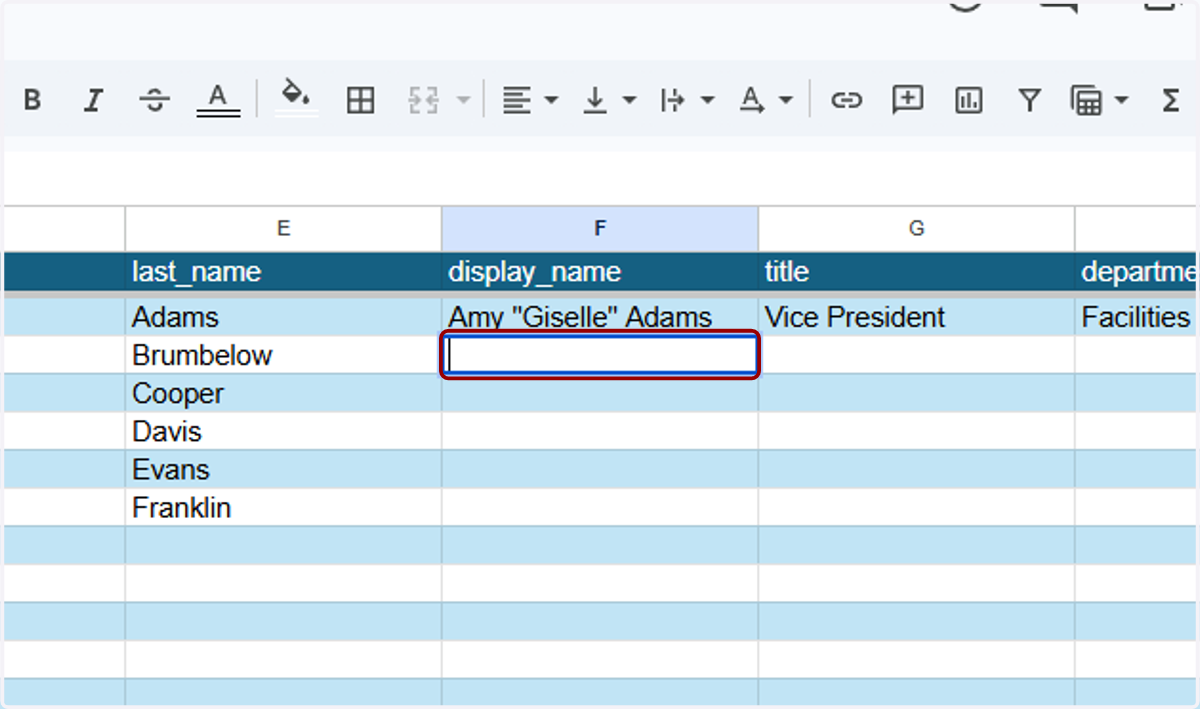Expand the merge cells dropdown arrow
The width and height of the screenshot is (1200, 709).
463,100
